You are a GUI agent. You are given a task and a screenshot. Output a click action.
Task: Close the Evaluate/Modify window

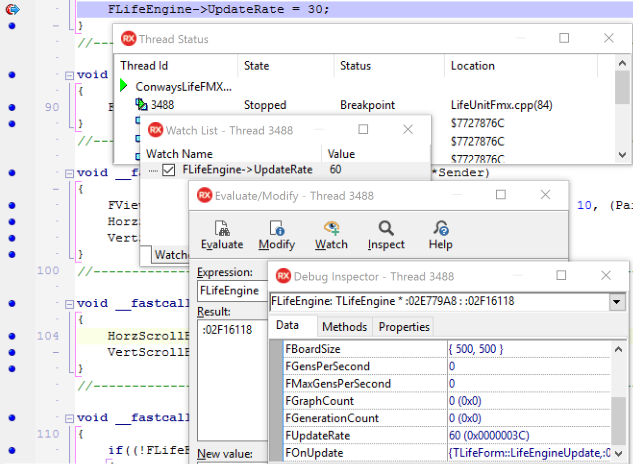[545, 195]
